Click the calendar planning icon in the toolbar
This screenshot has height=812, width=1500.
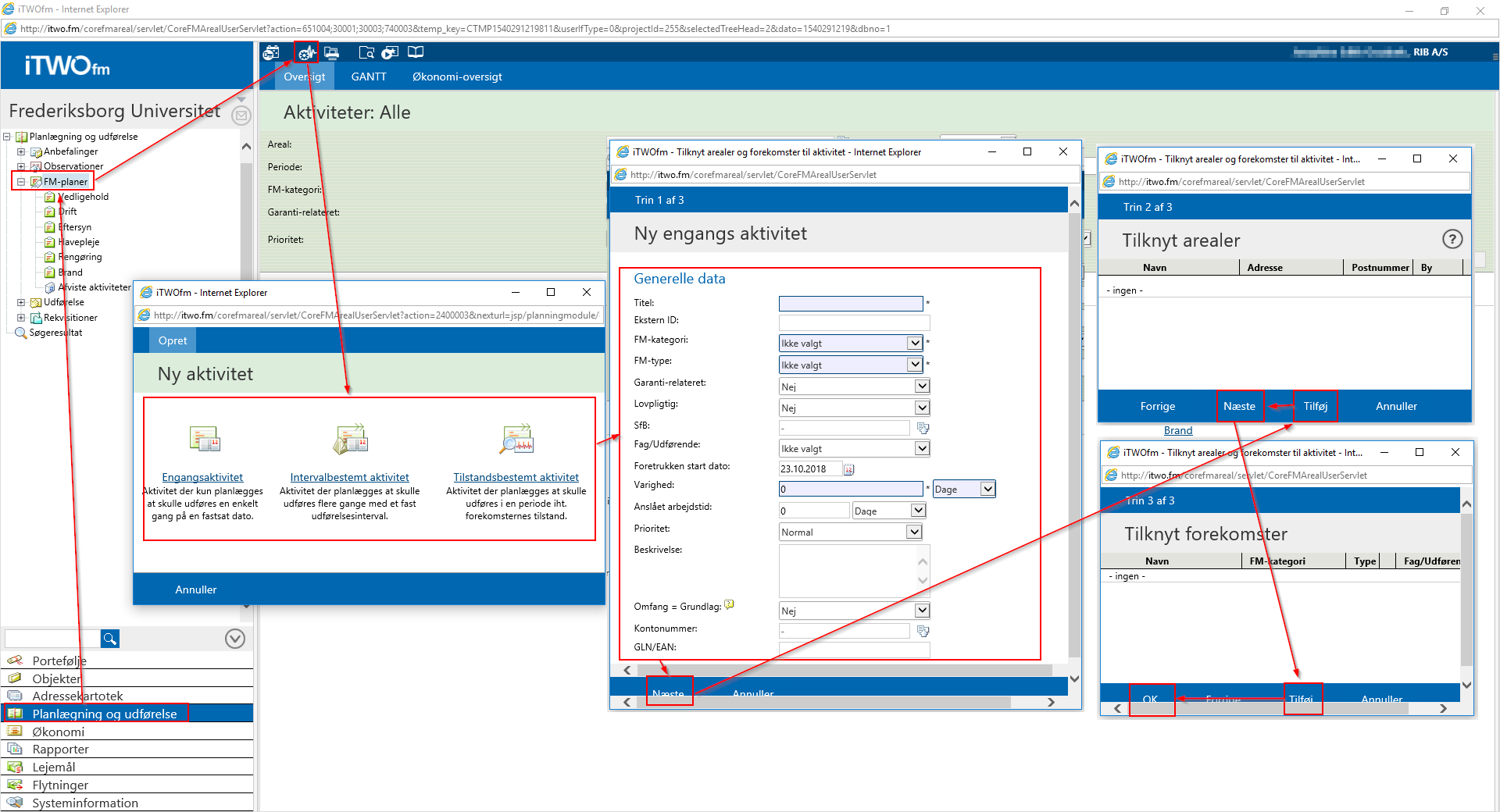(x=271, y=52)
